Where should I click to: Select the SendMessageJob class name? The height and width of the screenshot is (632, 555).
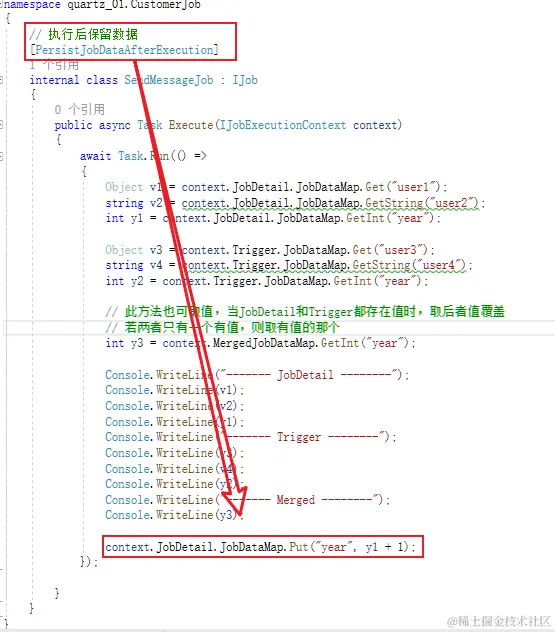168,80
